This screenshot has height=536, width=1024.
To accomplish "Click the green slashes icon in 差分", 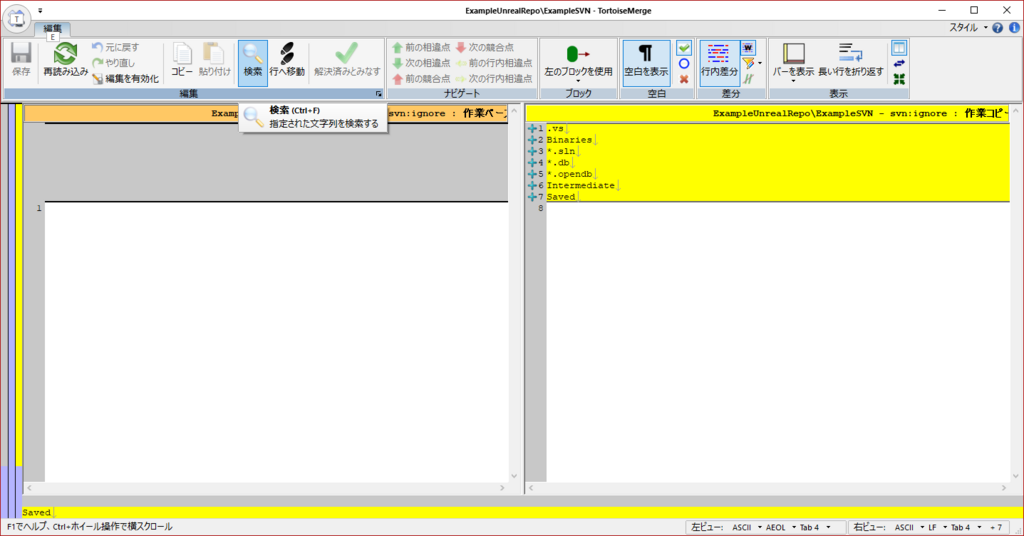I will pyautogui.click(x=748, y=79).
